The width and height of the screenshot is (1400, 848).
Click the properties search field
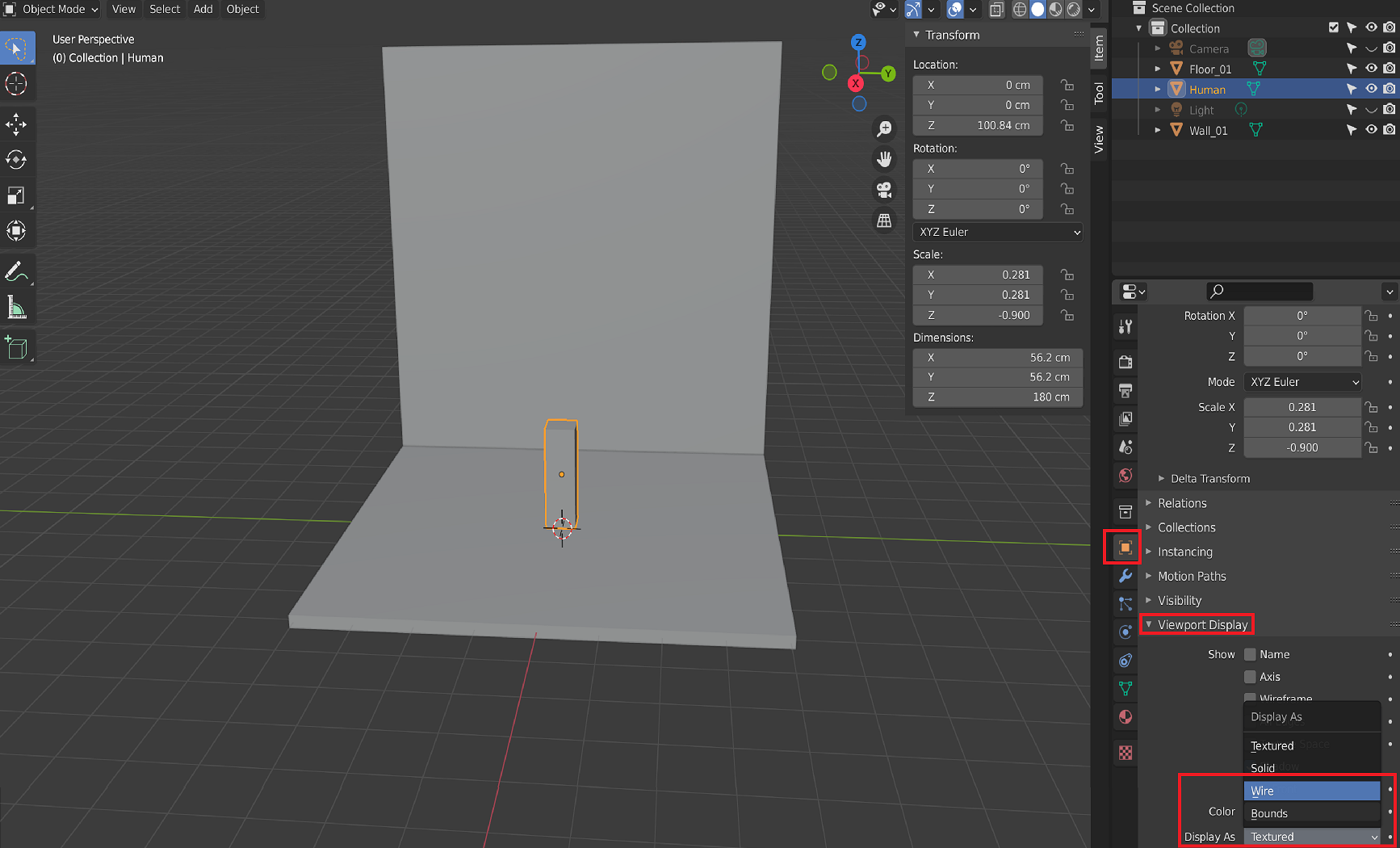[1260, 291]
